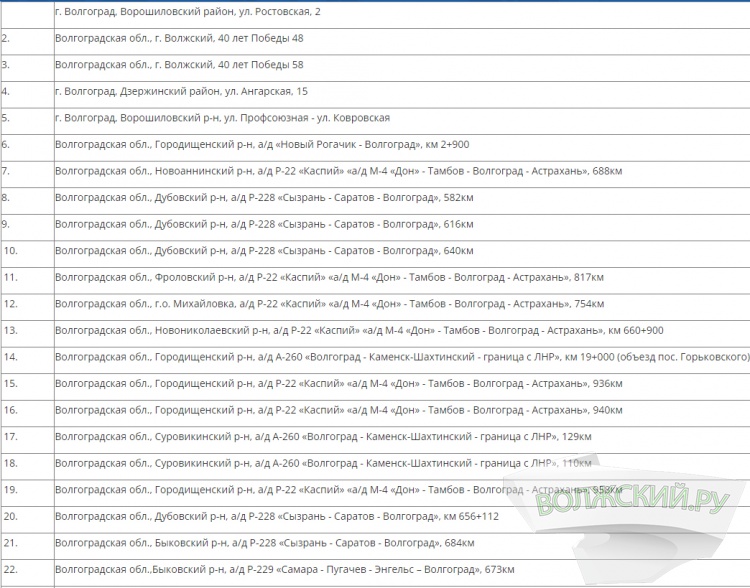This screenshot has height=588, width=750.
Task: Click the 40 лет Победы 48 address
Action: tap(180, 38)
